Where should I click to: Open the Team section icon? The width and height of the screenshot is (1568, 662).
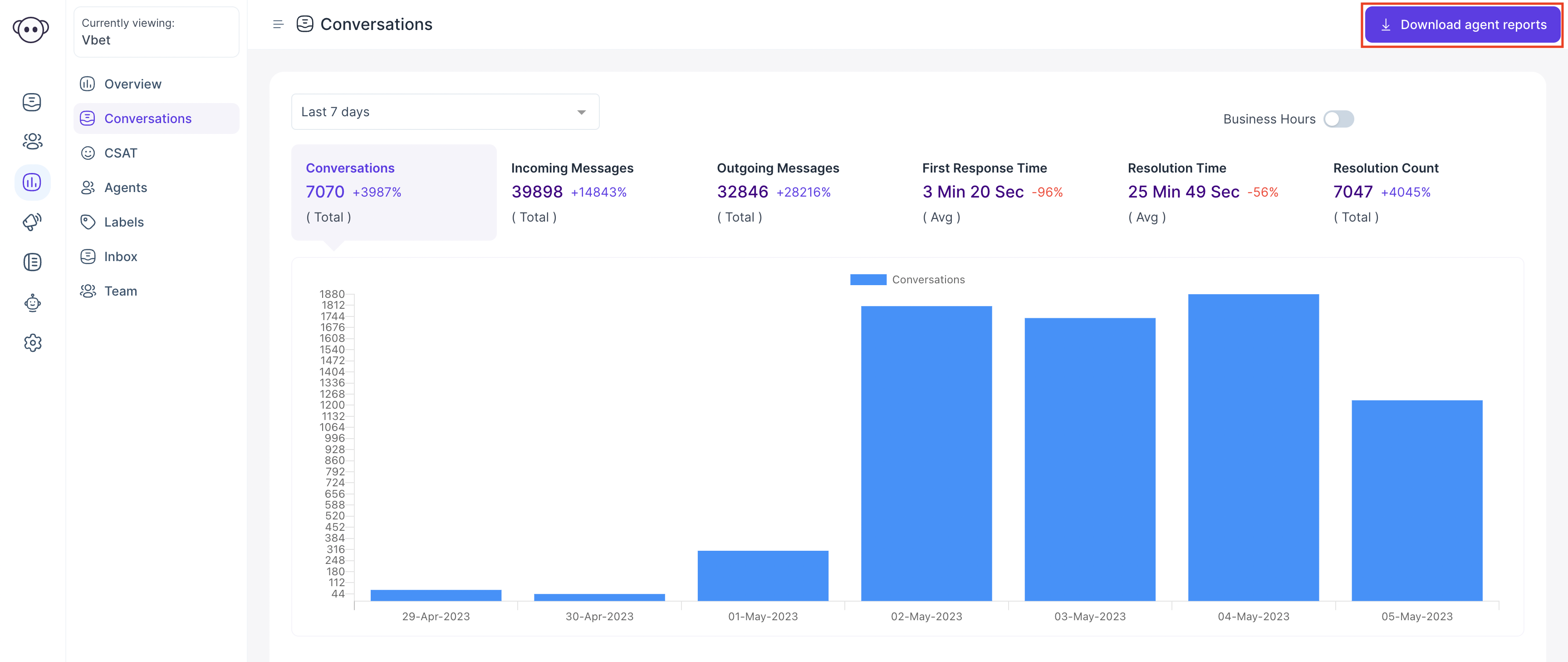[x=88, y=290]
